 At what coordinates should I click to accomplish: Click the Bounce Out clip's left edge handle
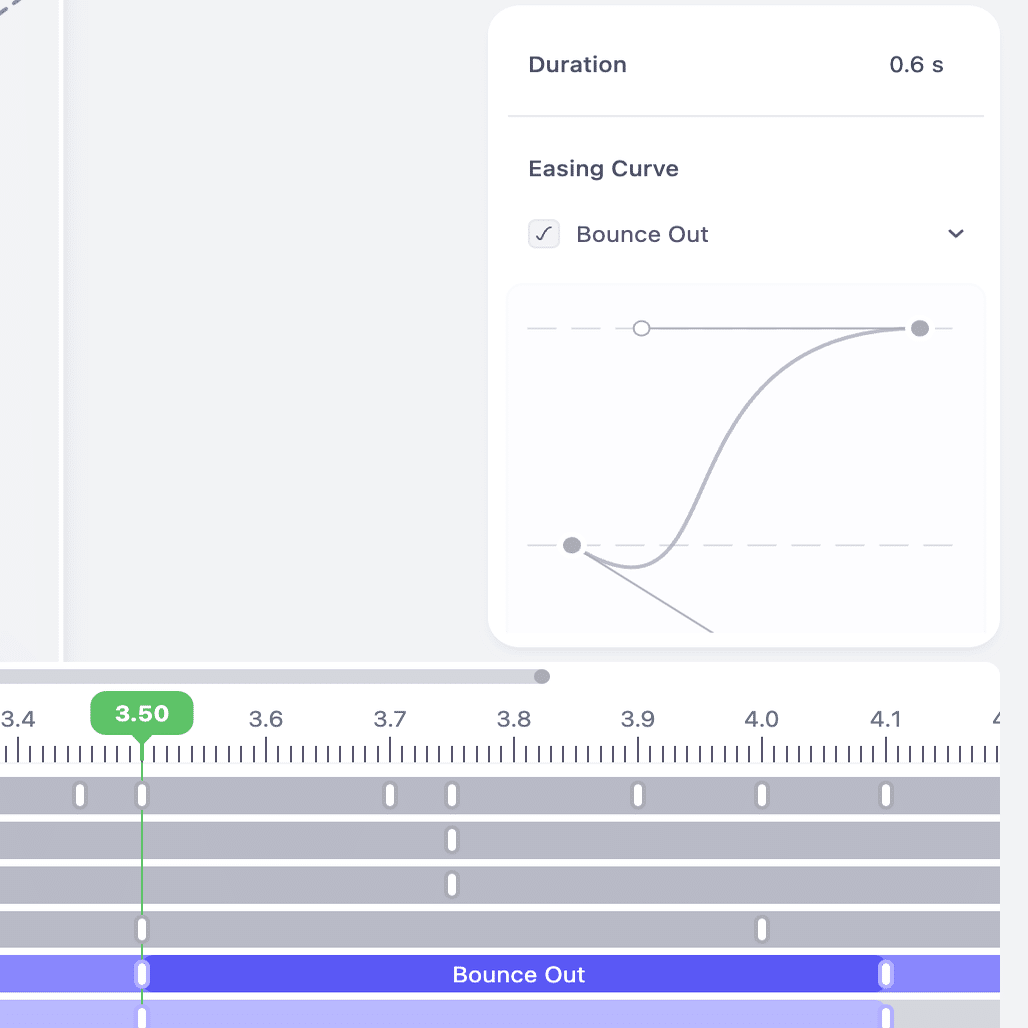(143, 974)
